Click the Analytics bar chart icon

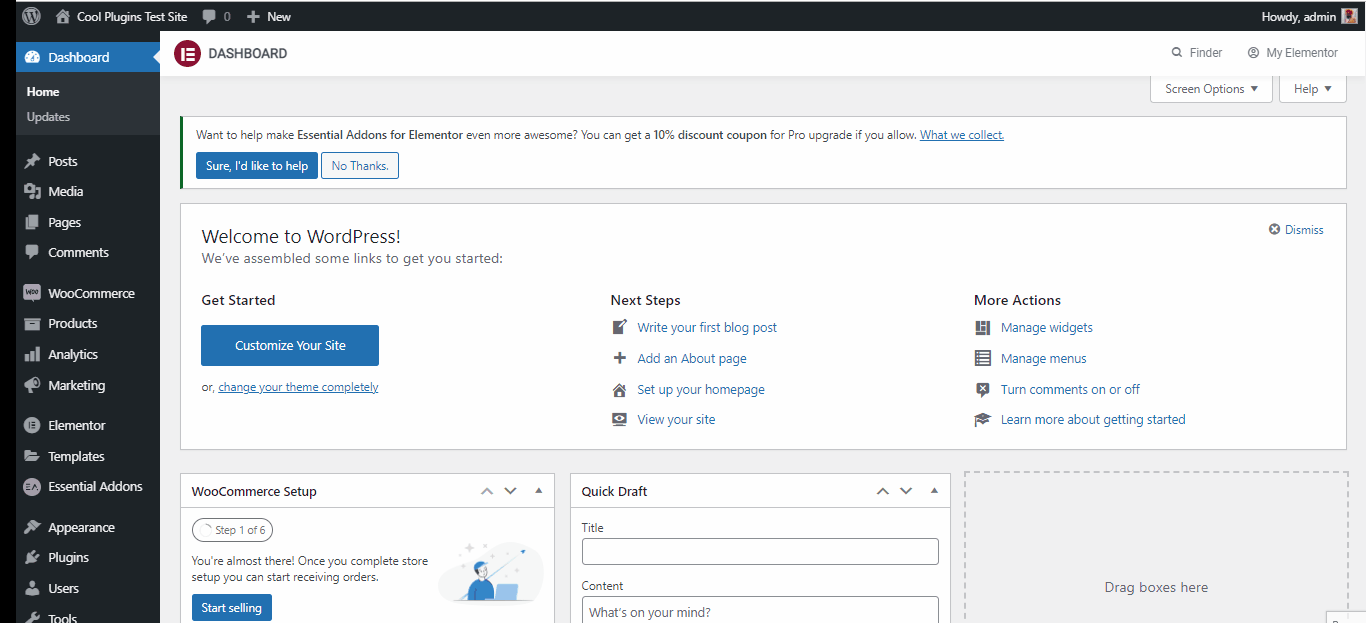pyautogui.click(x=32, y=354)
